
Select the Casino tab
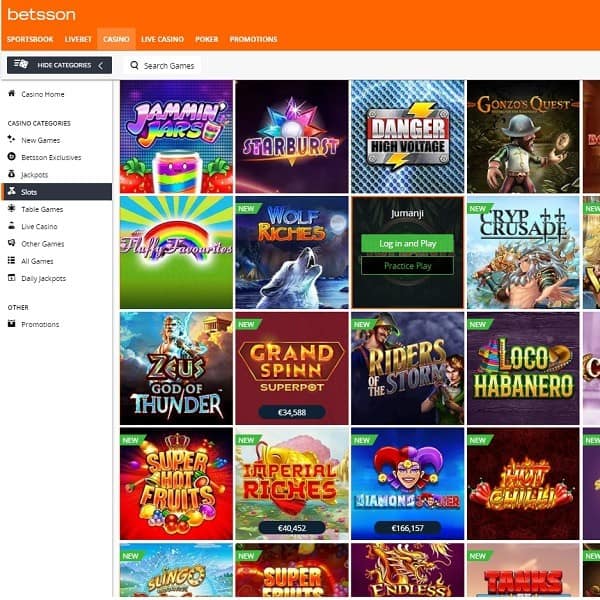coord(116,39)
